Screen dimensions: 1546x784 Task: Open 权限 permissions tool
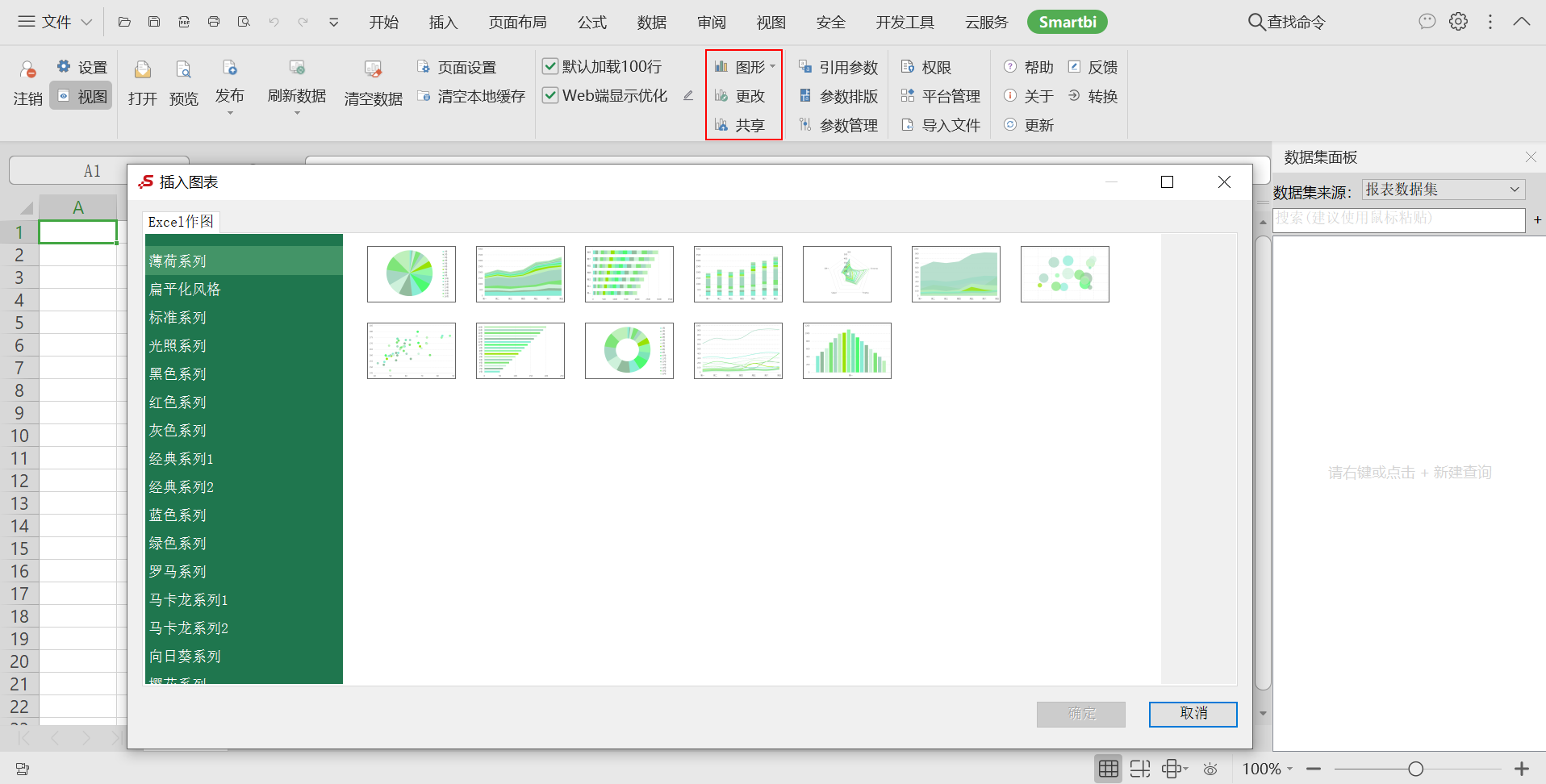tap(926, 68)
